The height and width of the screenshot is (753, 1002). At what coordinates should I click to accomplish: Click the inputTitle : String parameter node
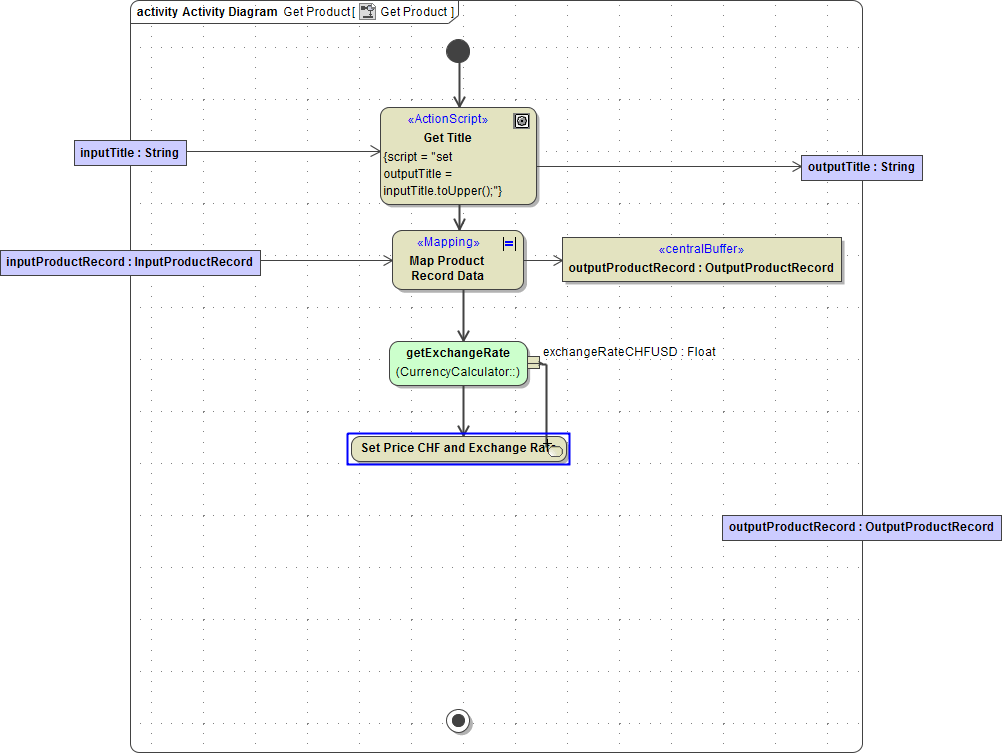tap(130, 152)
